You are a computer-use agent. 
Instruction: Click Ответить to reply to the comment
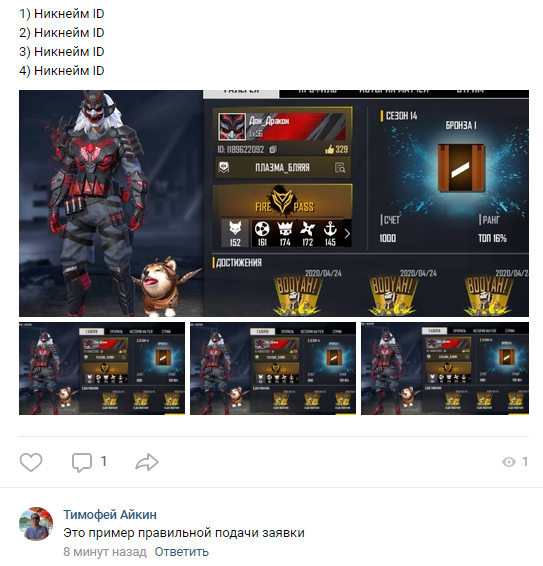pyautogui.click(x=182, y=552)
